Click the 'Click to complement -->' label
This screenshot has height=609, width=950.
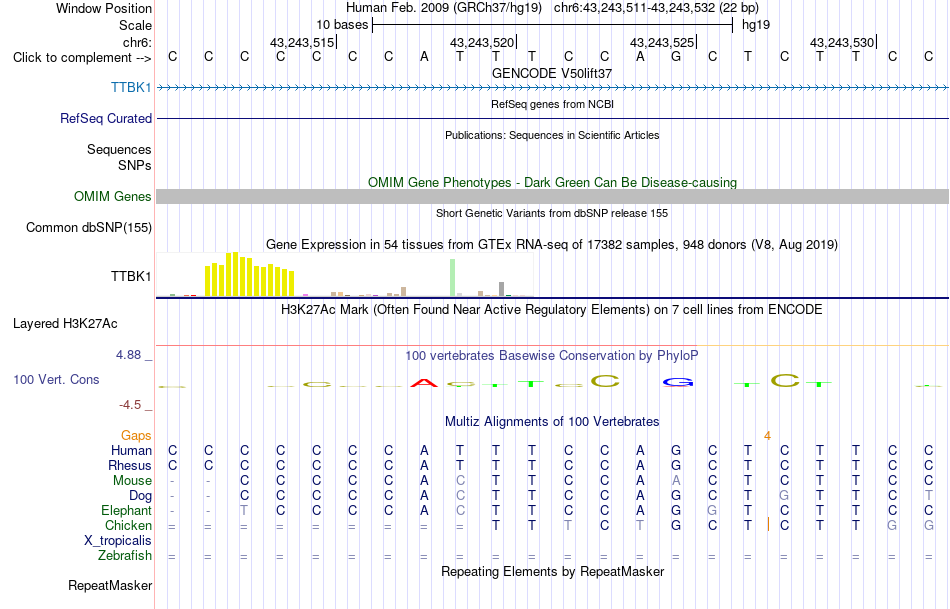click(82, 58)
